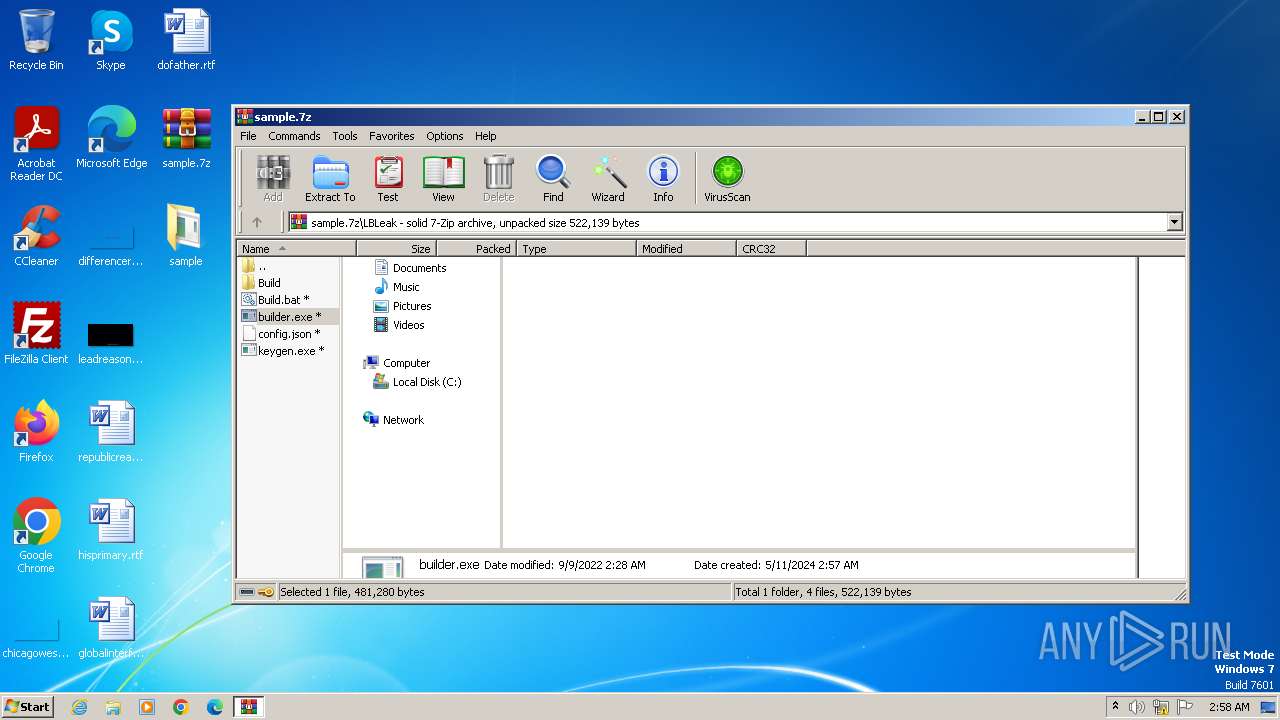Image resolution: width=1280 pixels, height=720 pixels.
Task: Open the File menu
Action: [x=248, y=136]
